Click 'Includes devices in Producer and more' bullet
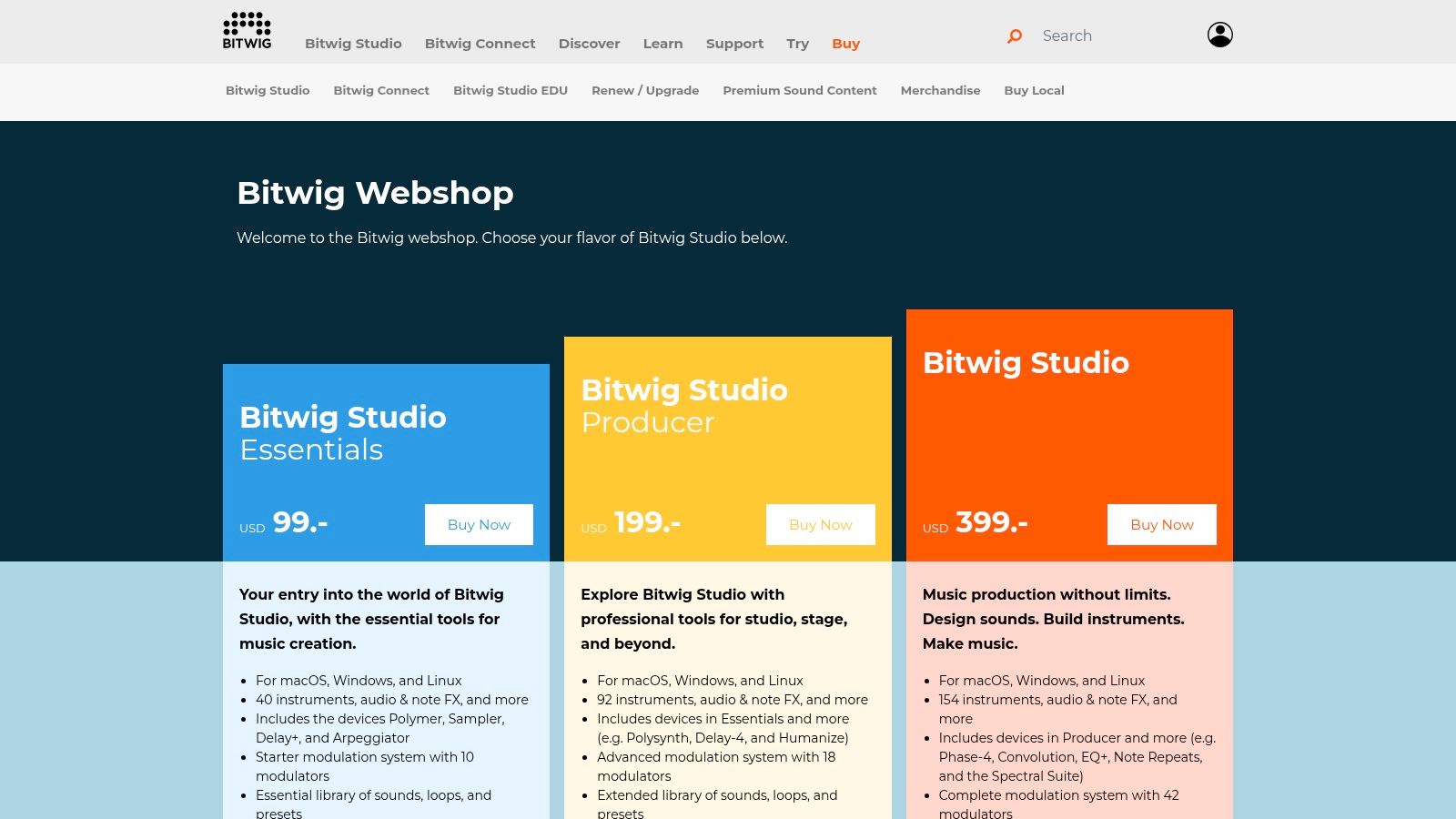This screenshot has height=819, width=1456. click(1077, 757)
